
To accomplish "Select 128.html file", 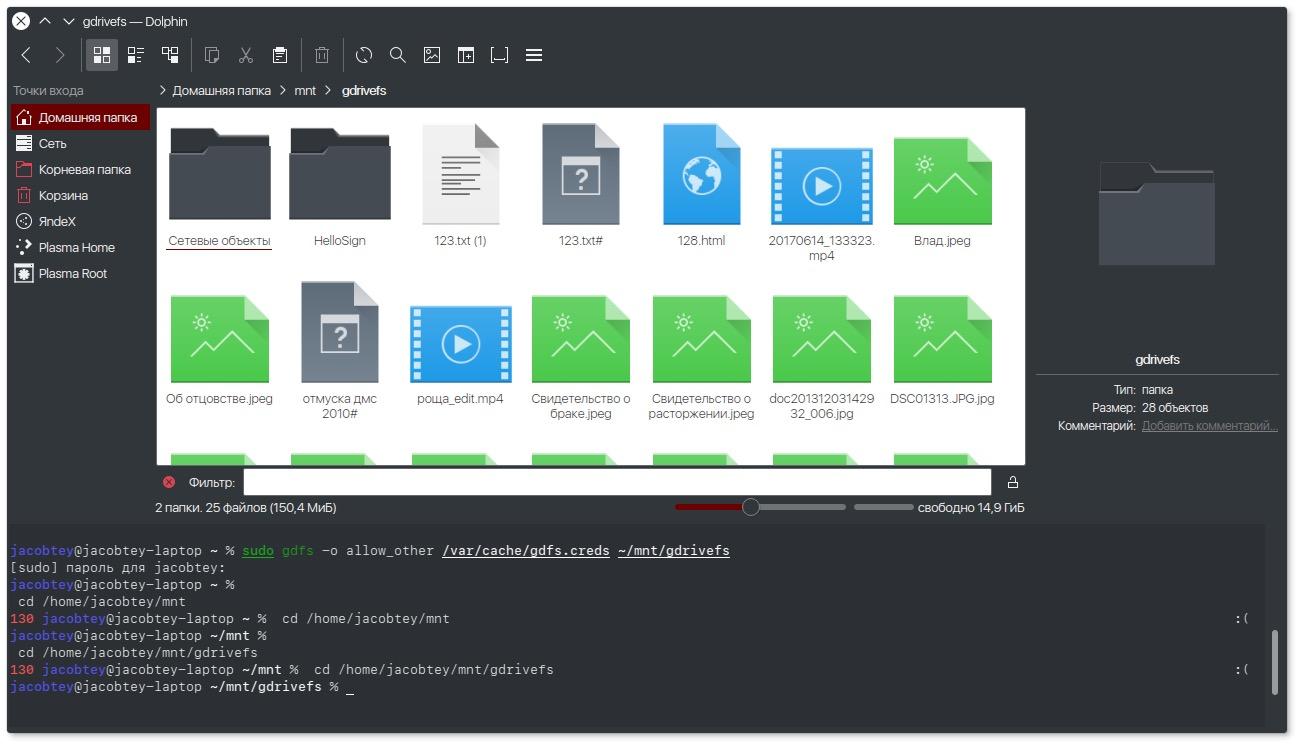I will [701, 185].
